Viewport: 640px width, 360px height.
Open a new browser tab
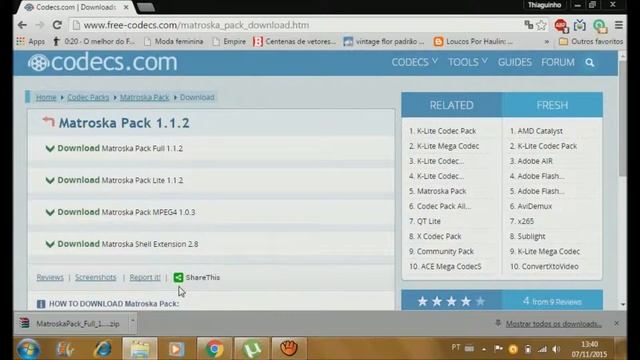[145, 7]
